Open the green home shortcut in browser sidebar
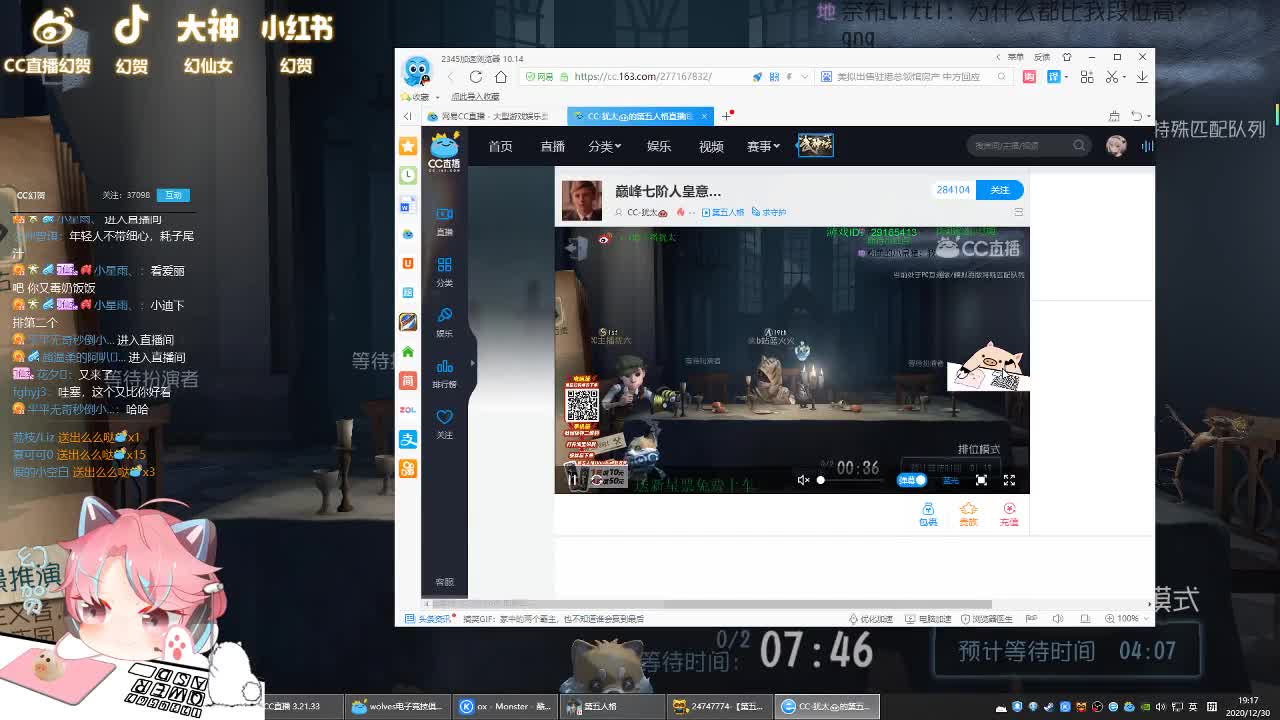 (x=408, y=351)
